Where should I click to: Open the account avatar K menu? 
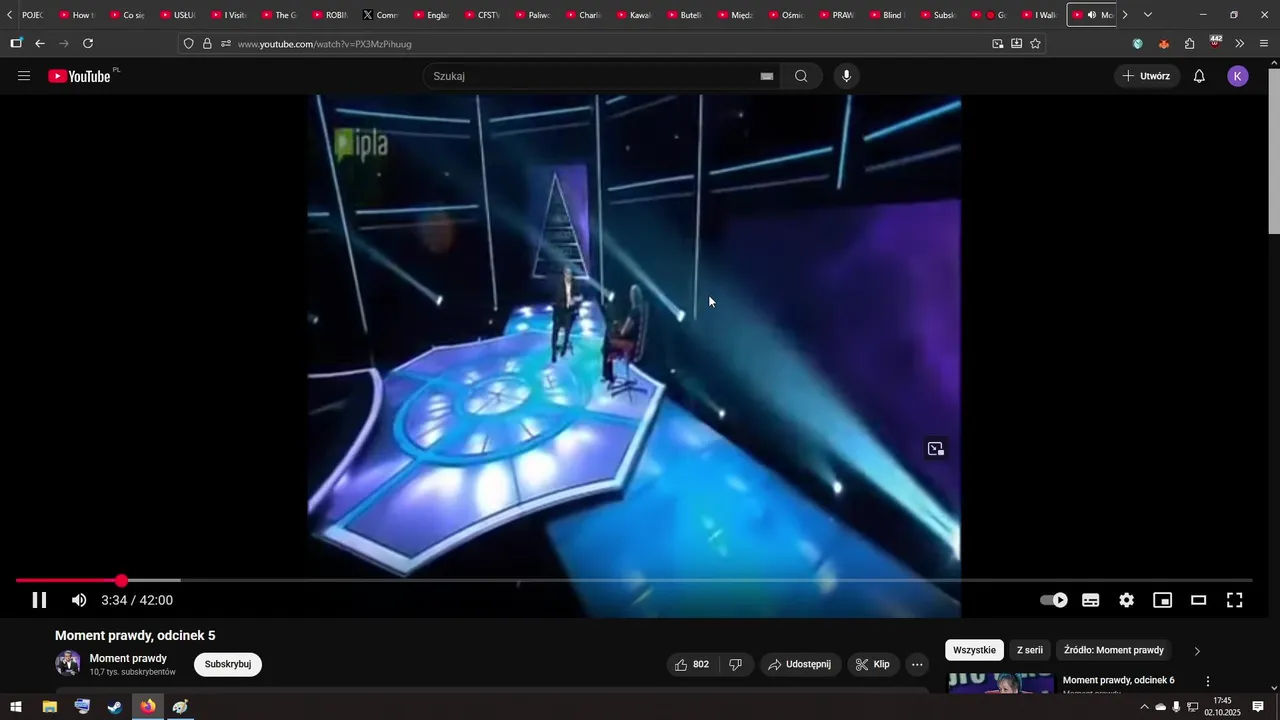(1238, 76)
